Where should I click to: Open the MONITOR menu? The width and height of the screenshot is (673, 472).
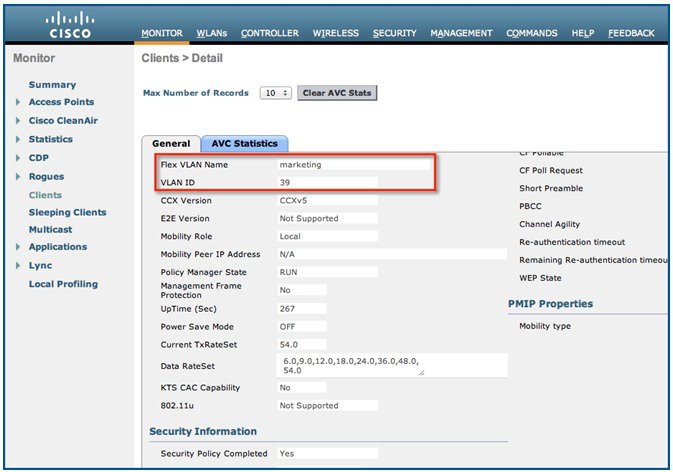(162, 33)
